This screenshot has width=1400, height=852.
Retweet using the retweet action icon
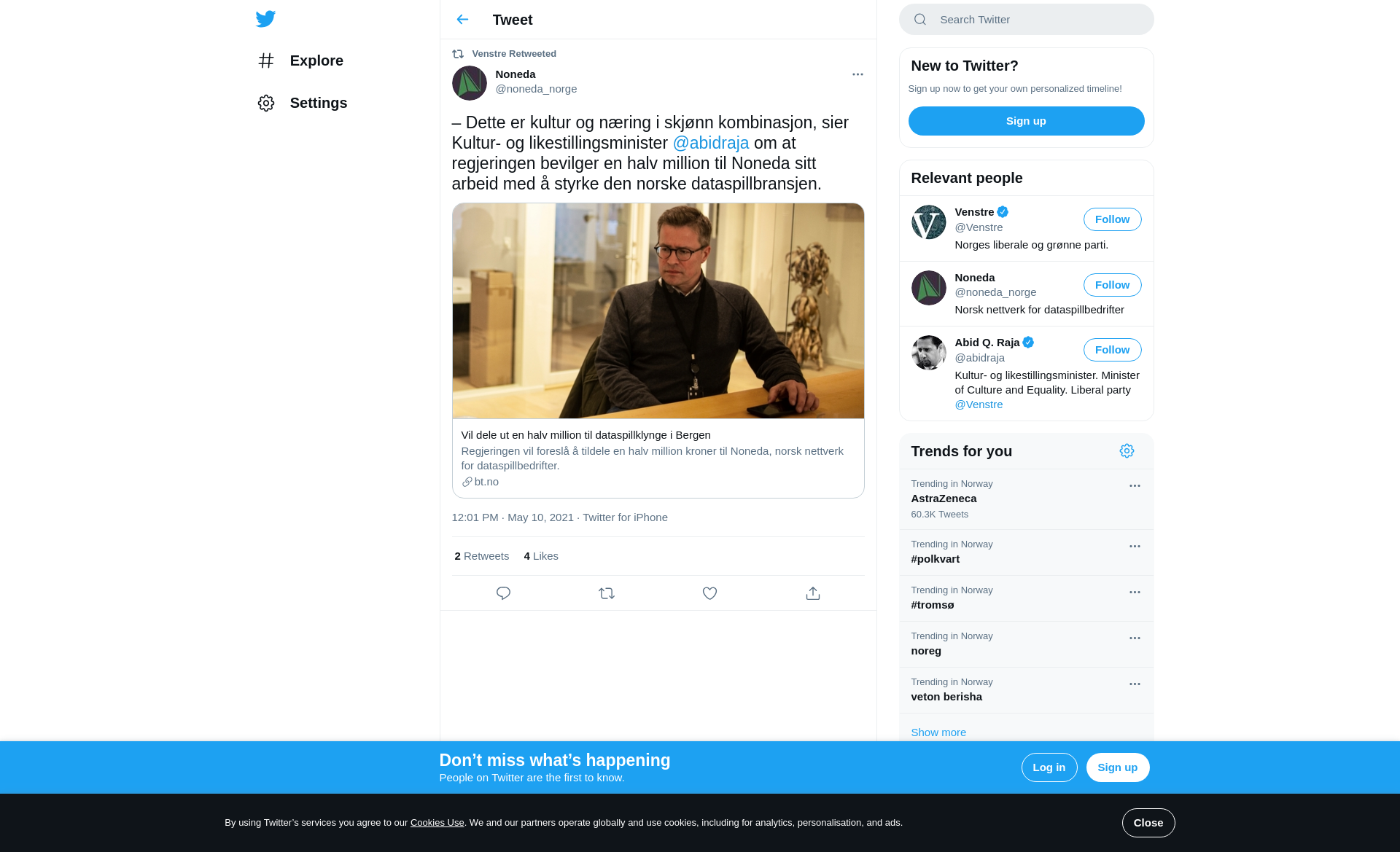tap(607, 593)
